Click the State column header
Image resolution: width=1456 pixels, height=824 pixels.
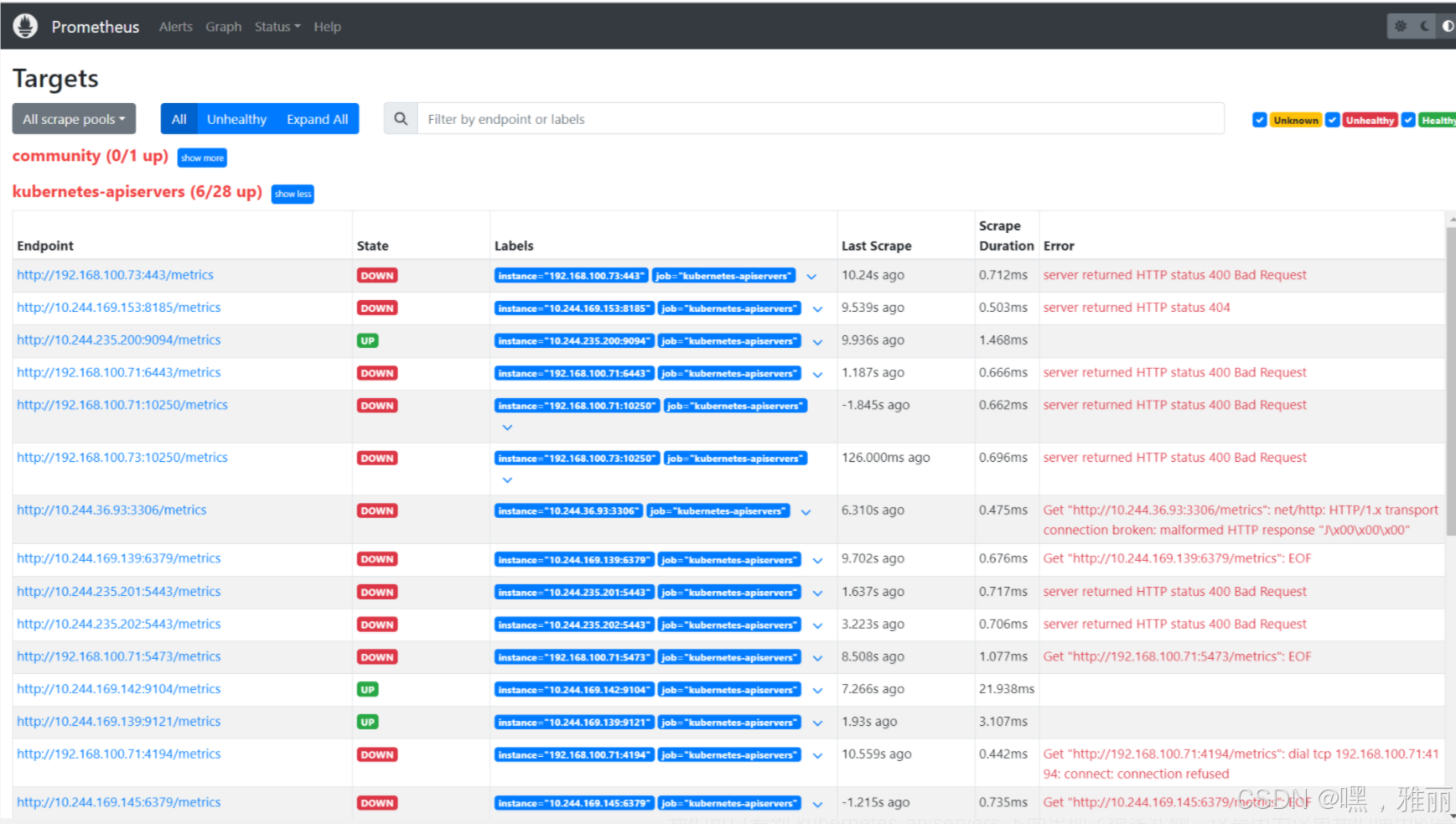click(373, 246)
